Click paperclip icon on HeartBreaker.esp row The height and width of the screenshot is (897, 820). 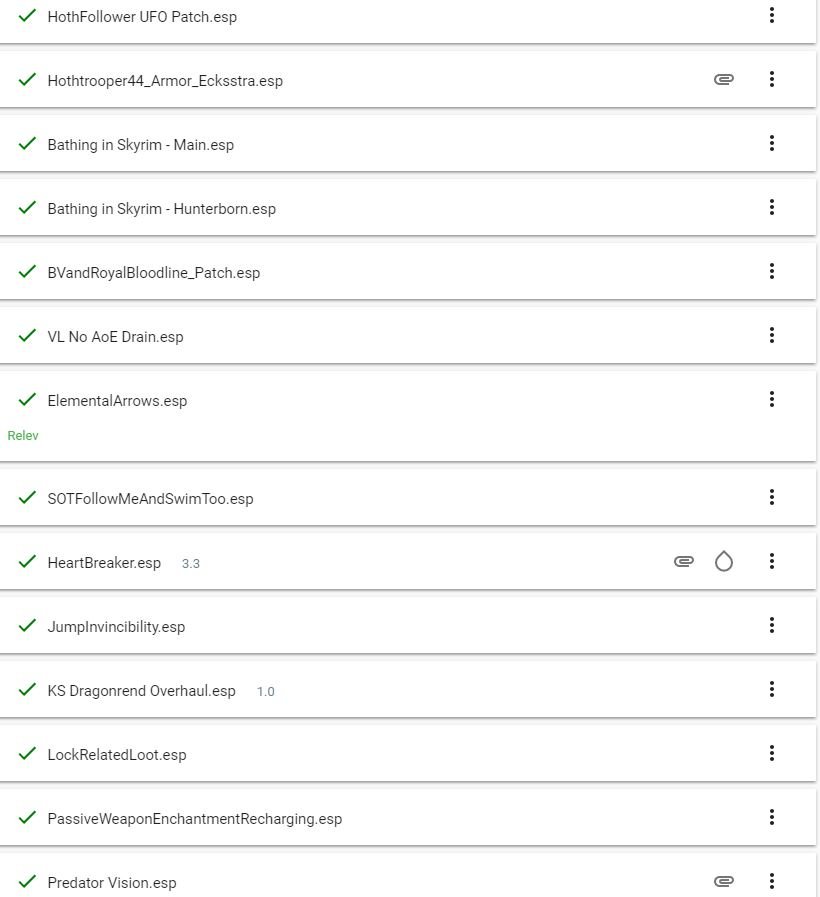[x=684, y=561]
